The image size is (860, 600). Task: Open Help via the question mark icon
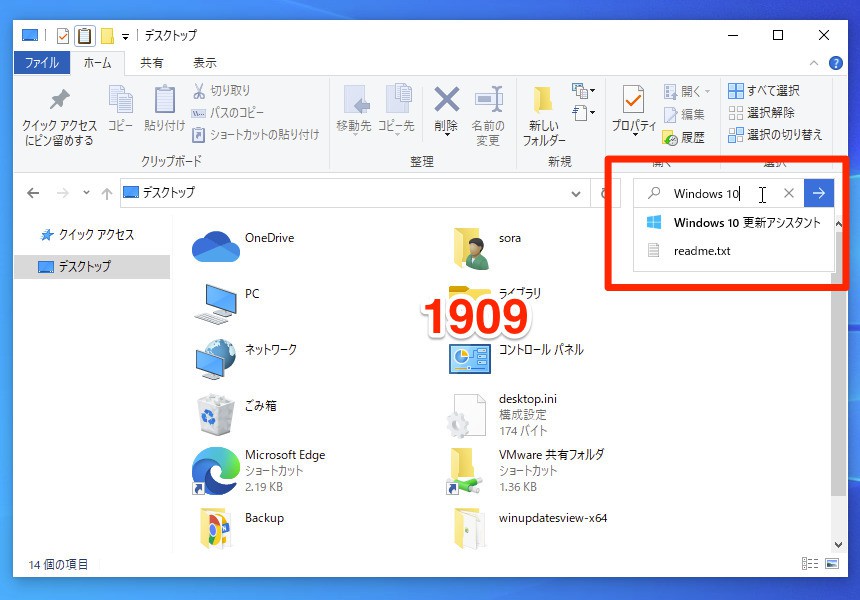(x=836, y=64)
